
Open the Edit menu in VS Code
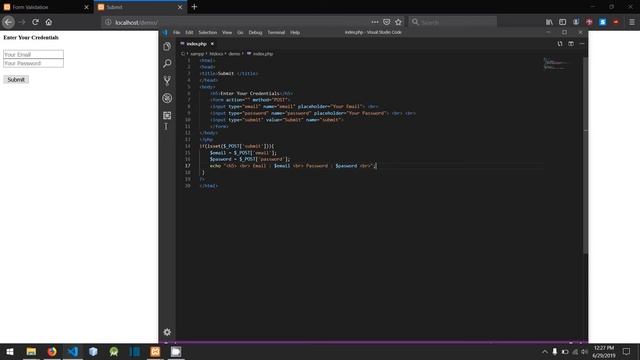pos(189,32)
